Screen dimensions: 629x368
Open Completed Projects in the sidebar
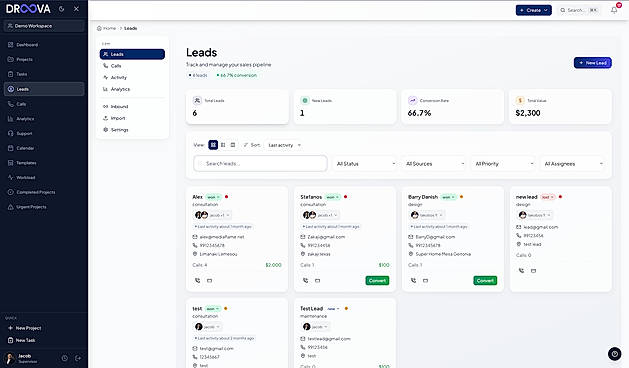click(44, 192)
